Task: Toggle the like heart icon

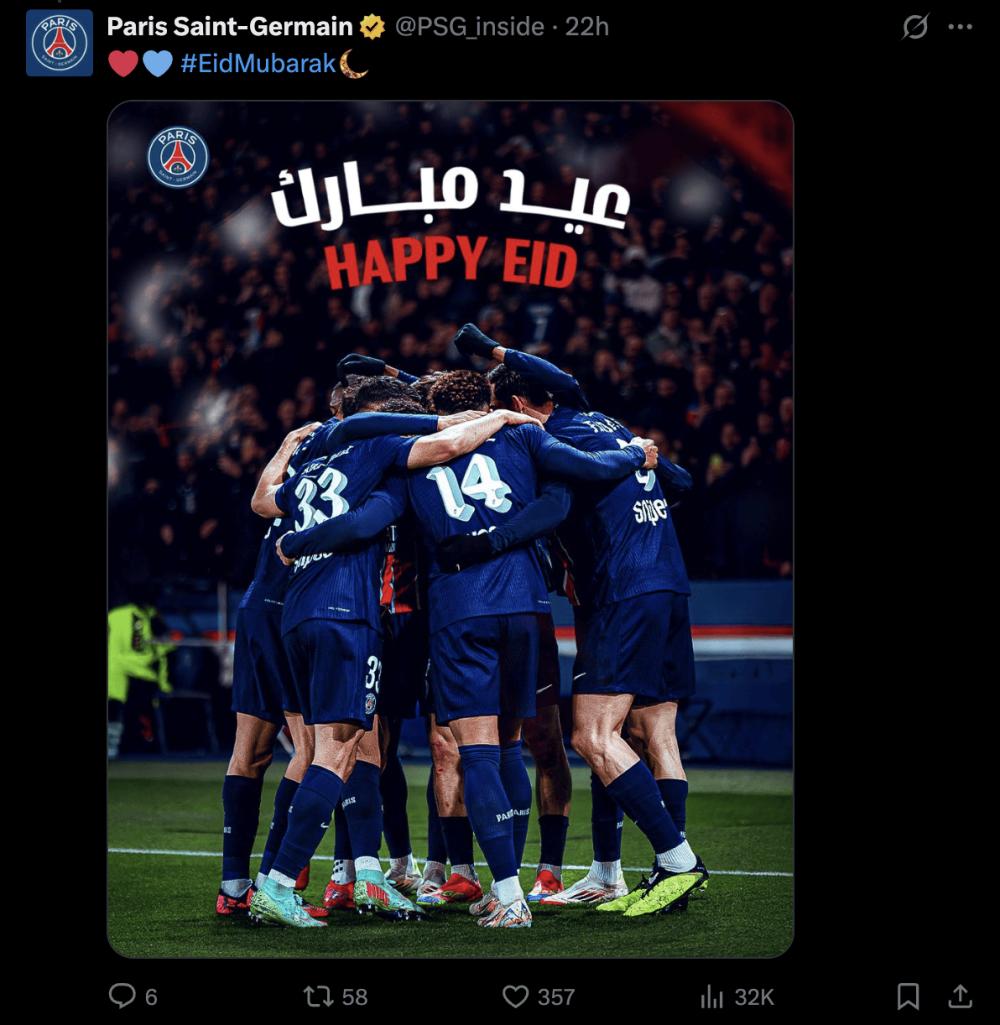Action: (515, 996)
